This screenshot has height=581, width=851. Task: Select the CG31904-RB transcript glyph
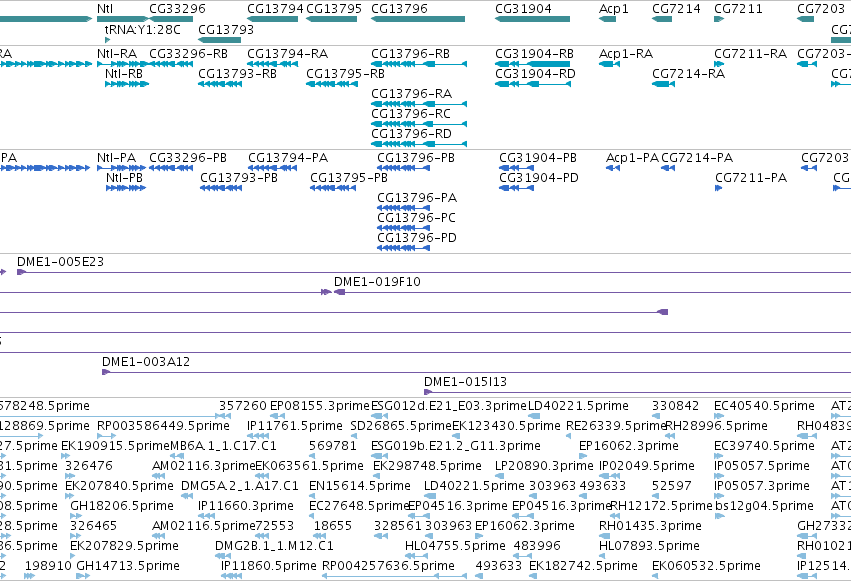point(532,64)
